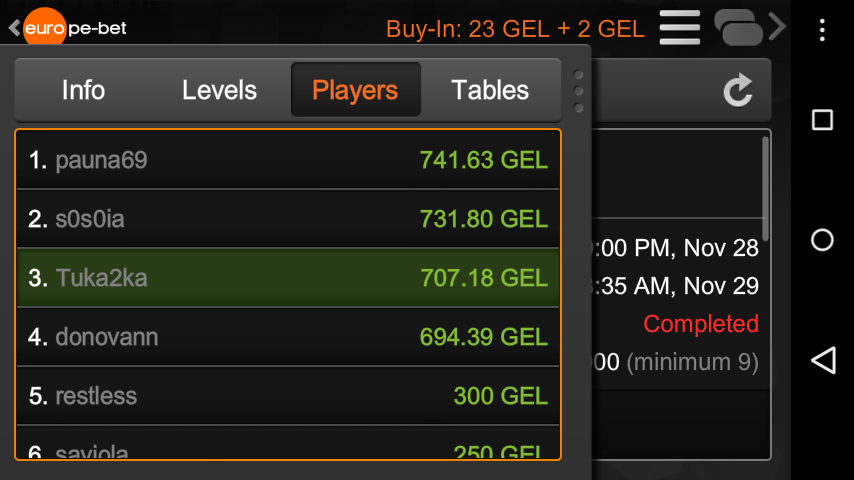Select player pauna69 row
This screenshot has height=480, width=854.
[288, 160]
